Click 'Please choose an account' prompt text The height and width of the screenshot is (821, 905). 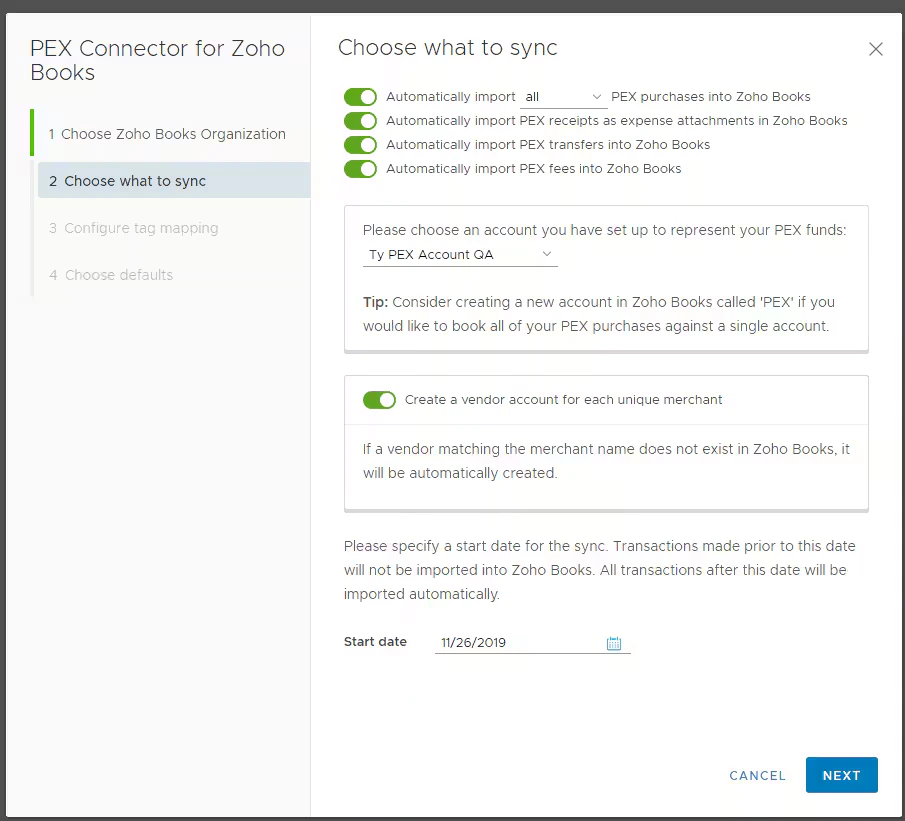pos(604,230)
